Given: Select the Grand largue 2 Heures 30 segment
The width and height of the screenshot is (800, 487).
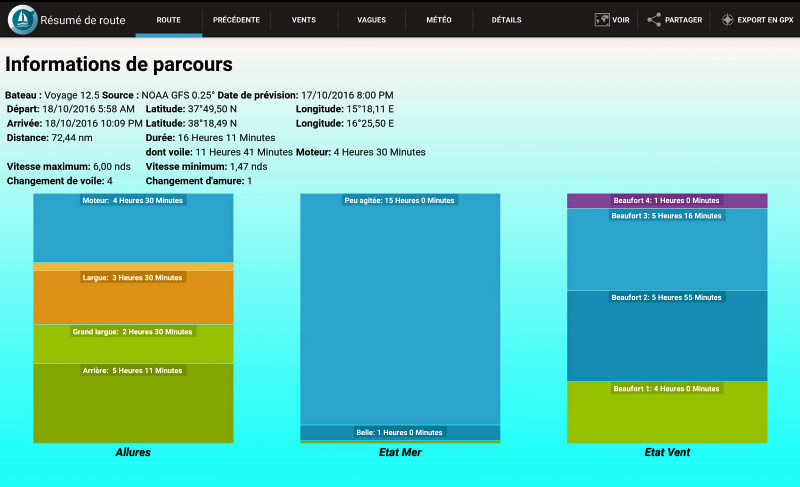Looking at the screenshot, I should coord(133,344).
